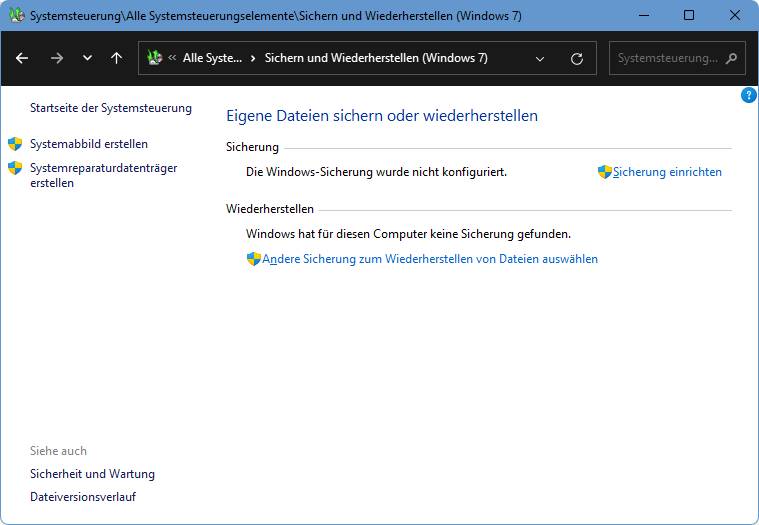Open 'Sicherheit und Wartung' link
Image resolution: width=759 pixels, height=525 pixels.
click(x=92, y=474)
